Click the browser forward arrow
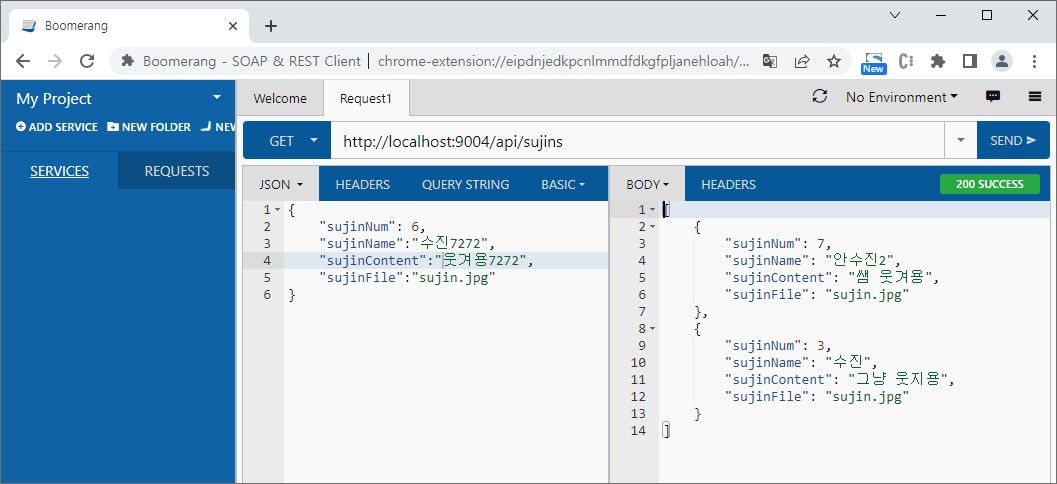1057x484 pixels. tap(55, 61)
